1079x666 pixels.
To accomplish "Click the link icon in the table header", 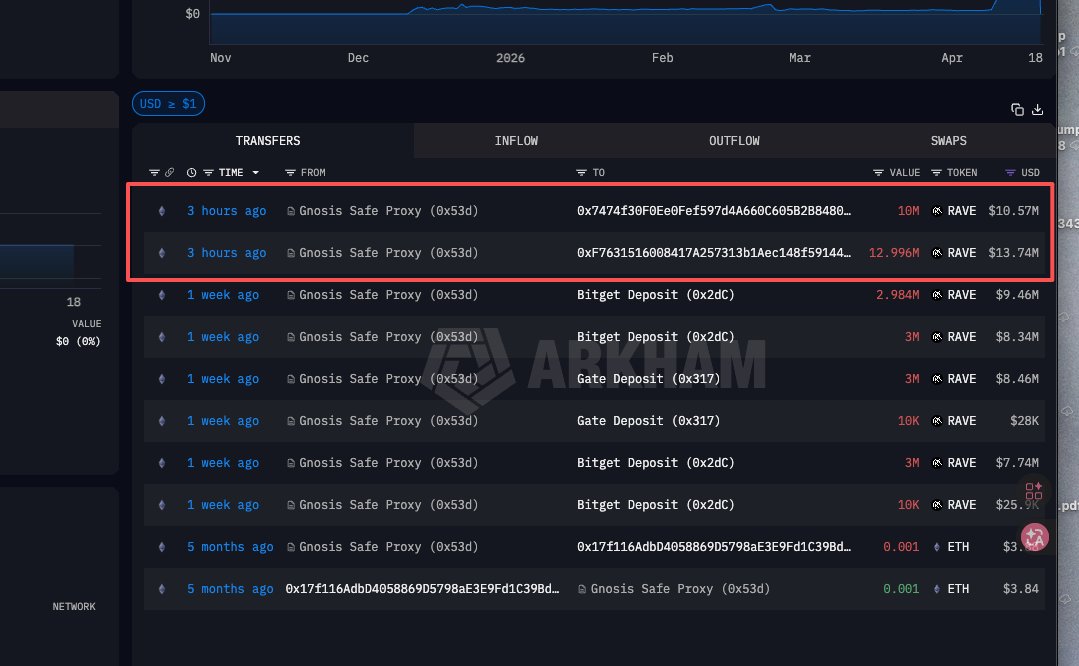I will 169,173.
